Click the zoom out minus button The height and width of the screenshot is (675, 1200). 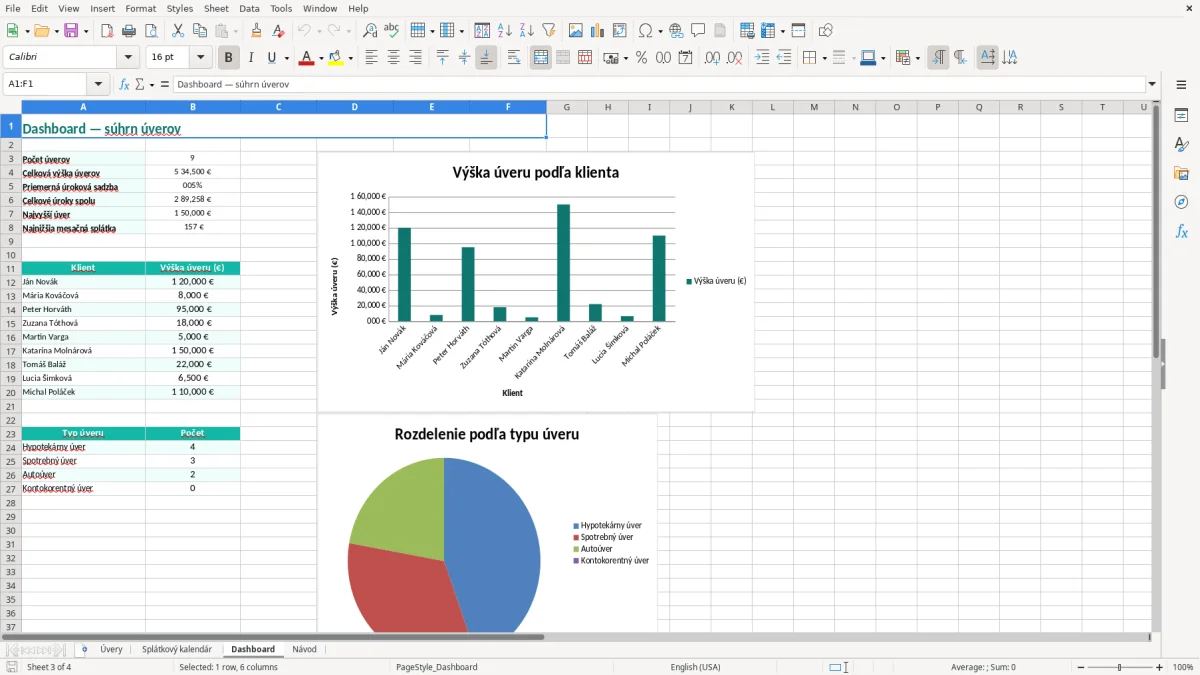click(1081, 667)
